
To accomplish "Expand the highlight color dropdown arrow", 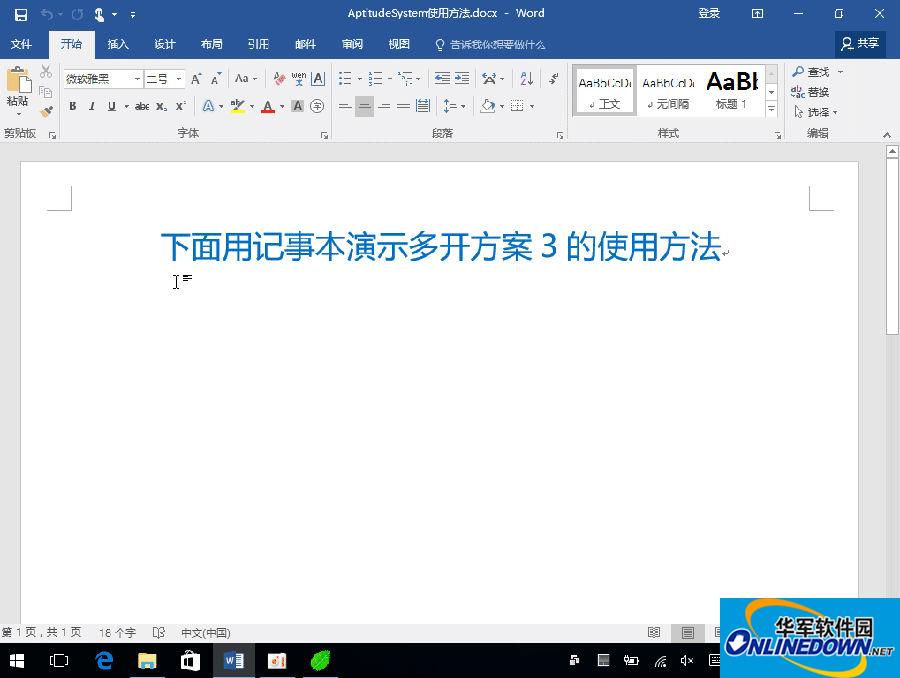I will (x=251, y=106).
